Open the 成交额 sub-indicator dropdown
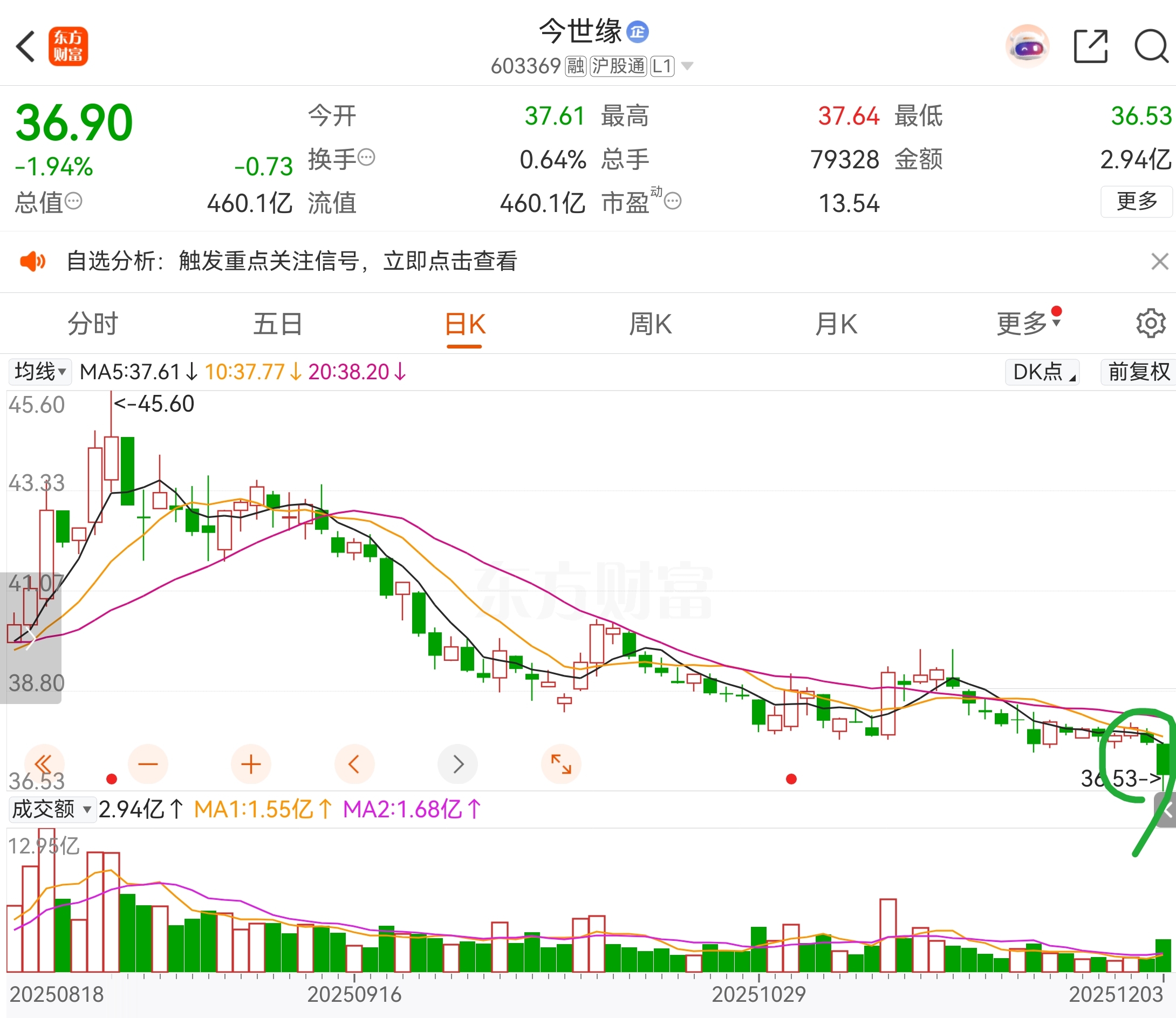The height and width of the screenshot is (1018, 1176). 51,809
